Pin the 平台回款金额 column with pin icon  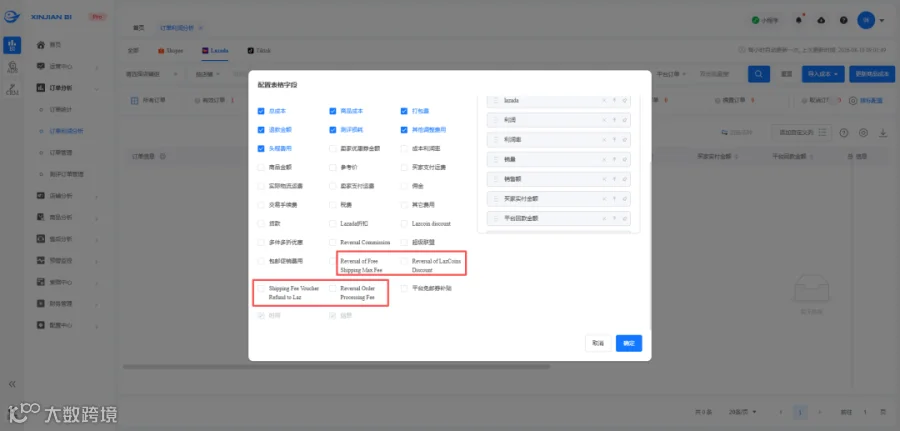pos(624,219)
